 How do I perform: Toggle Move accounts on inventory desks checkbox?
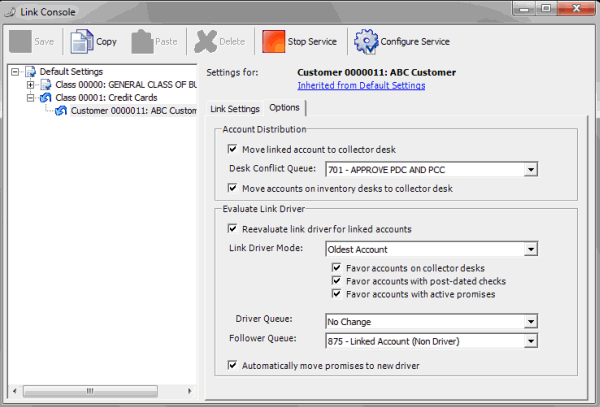232,188
